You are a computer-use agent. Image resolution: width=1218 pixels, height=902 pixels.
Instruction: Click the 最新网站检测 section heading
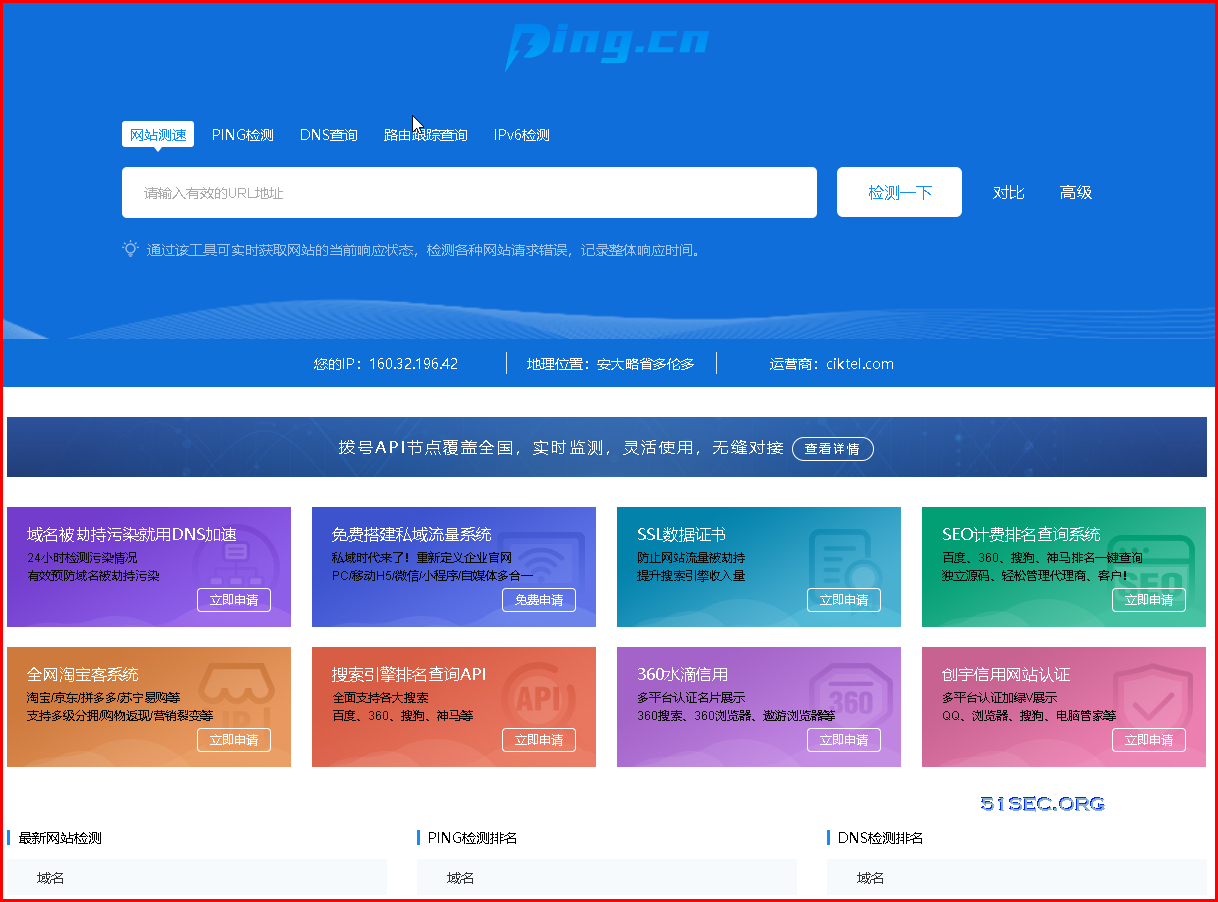[60, 838]
